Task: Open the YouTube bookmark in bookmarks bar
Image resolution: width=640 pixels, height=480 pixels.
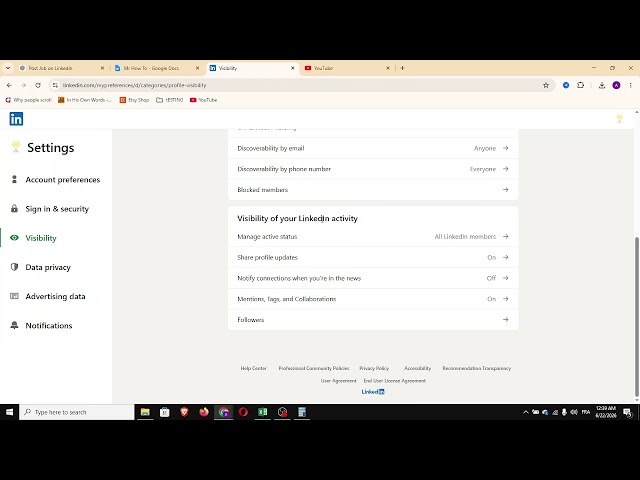Action: point(203,100)
